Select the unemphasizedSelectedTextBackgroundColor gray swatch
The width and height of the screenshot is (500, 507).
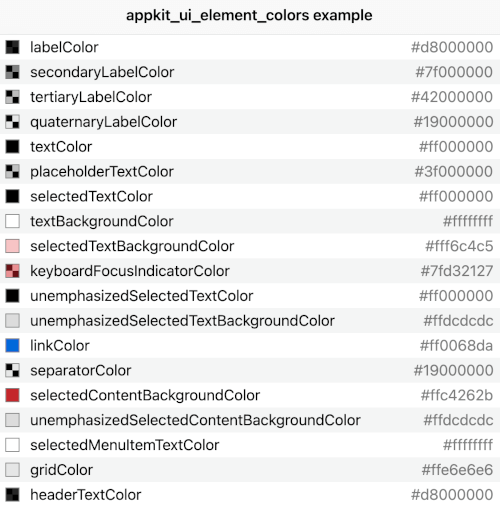click(x=12, y=321)
